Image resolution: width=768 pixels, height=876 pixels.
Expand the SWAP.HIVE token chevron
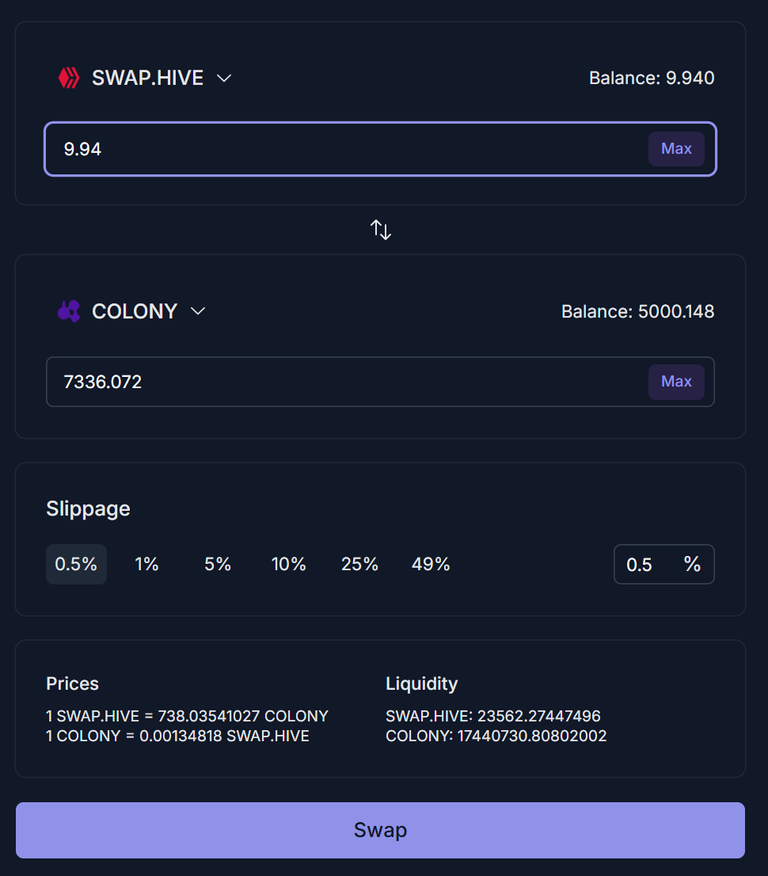[x=224, y=78]
